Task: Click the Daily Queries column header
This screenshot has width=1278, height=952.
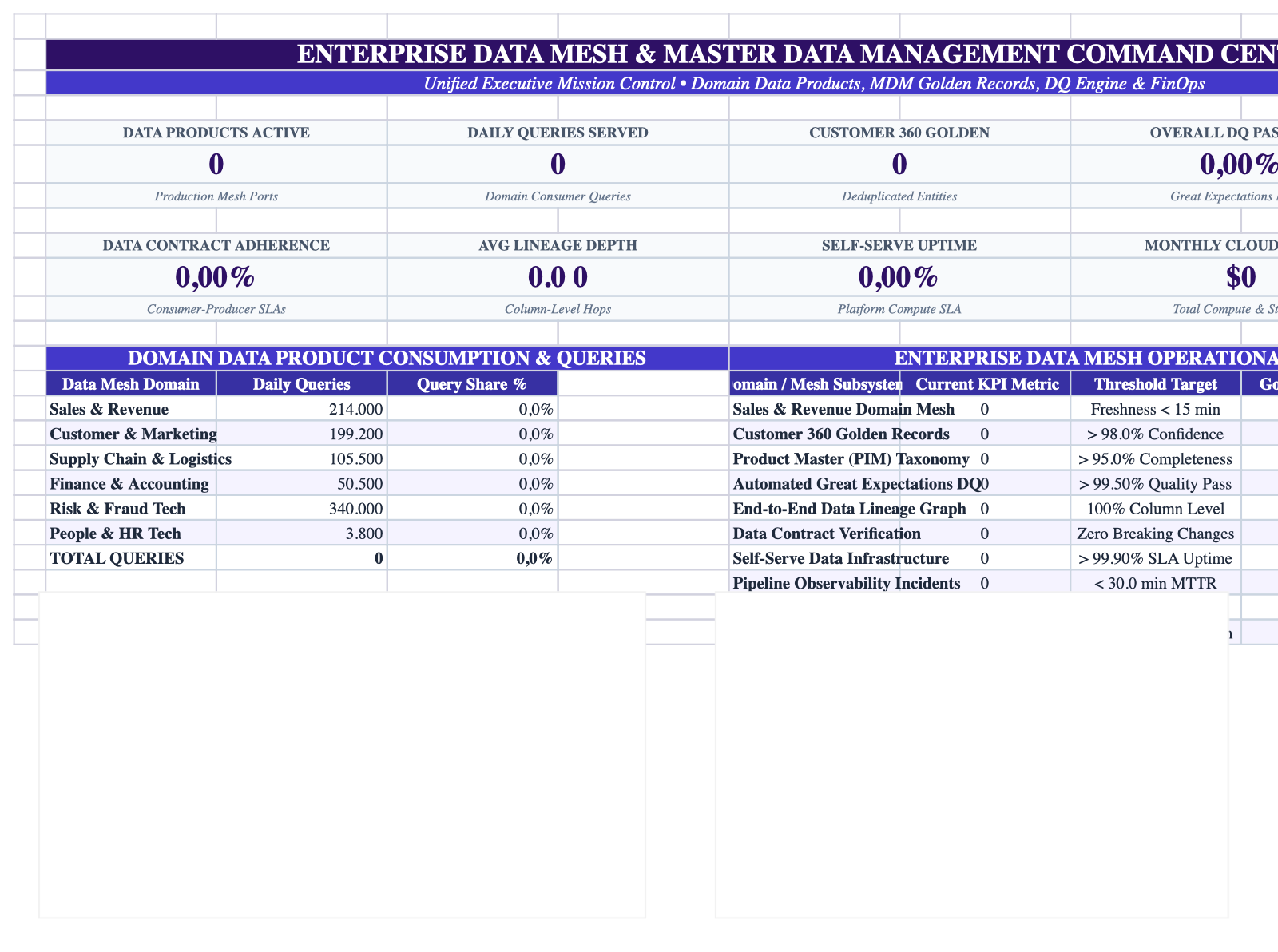Action: coord(302,384)
